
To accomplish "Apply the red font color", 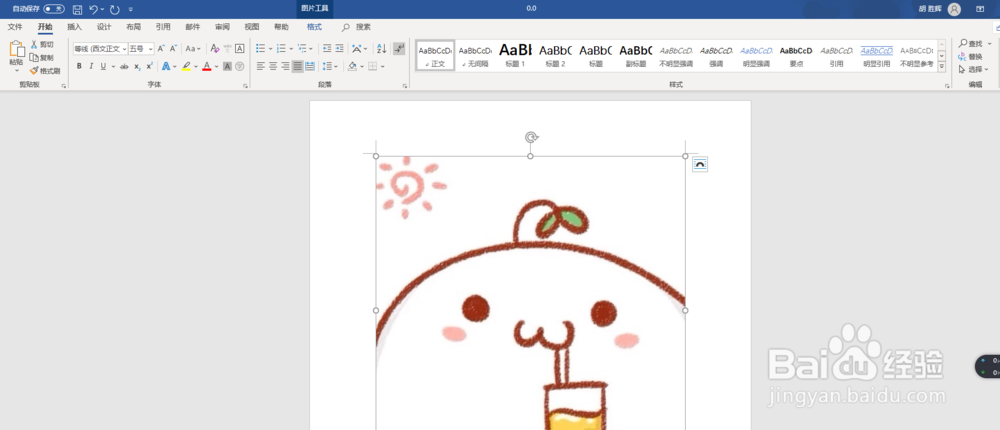I will click(x=206, y=66).
